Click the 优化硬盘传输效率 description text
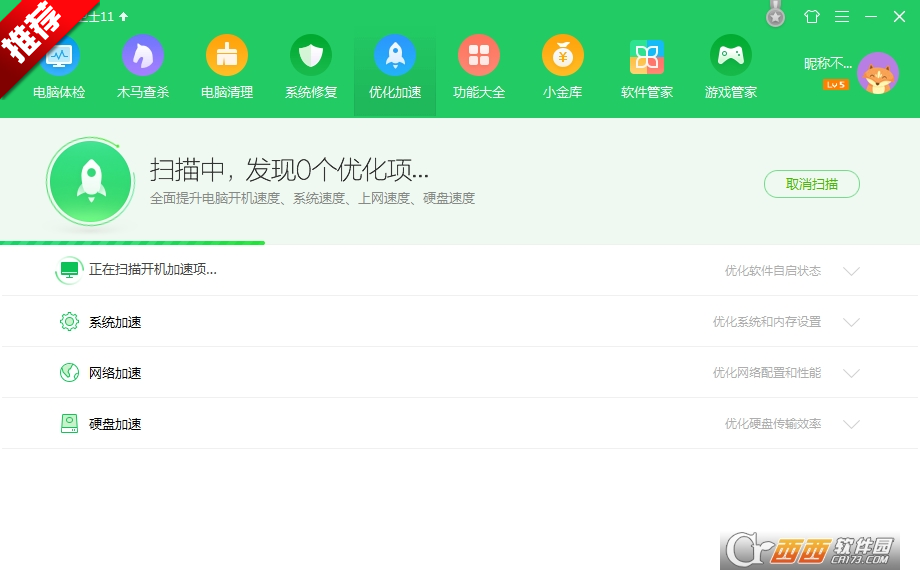This screenshot has width=920, height=580. 773,423
